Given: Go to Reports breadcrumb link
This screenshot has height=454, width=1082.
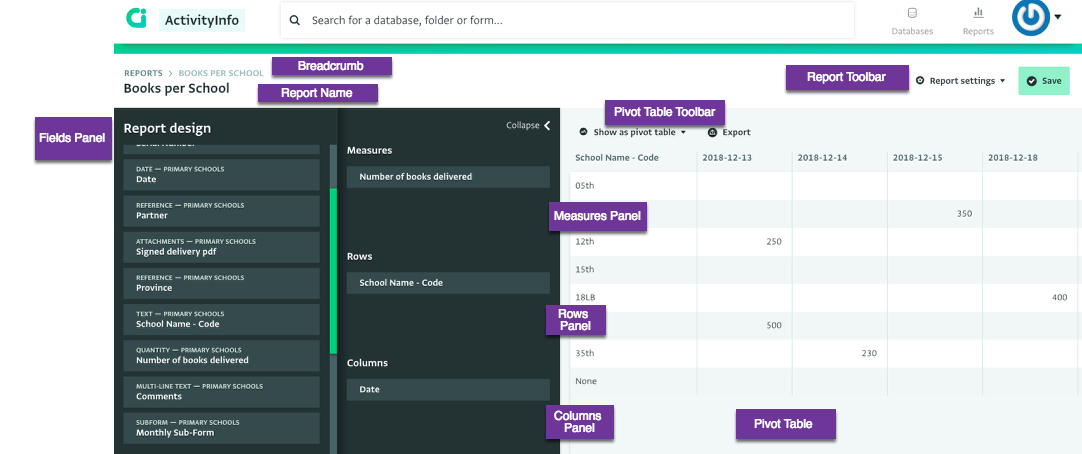Looking at the screenshot, I should click(143, 73).
